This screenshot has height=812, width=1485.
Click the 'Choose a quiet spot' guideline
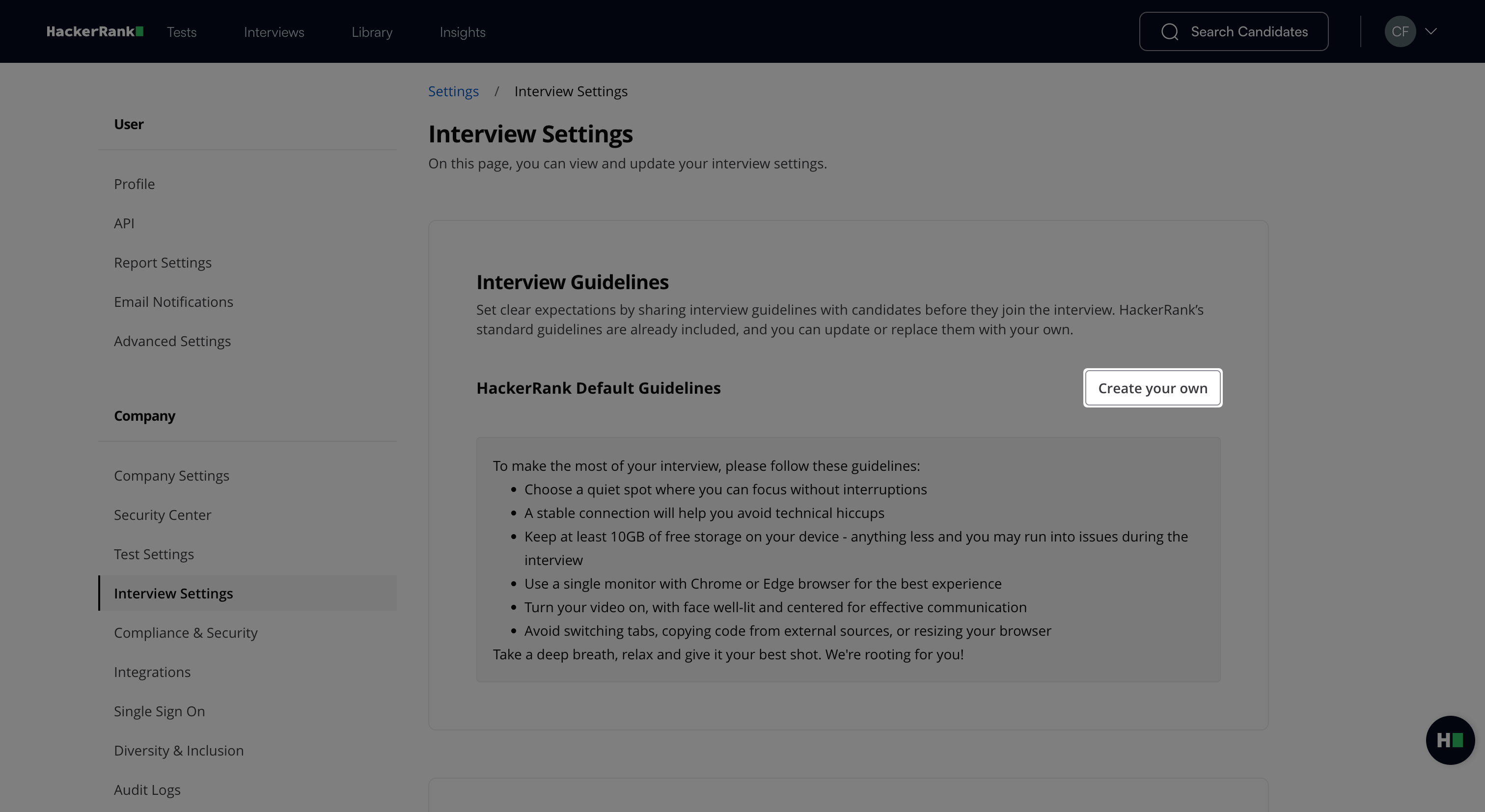pyautogui.click(x=725, y=489)
